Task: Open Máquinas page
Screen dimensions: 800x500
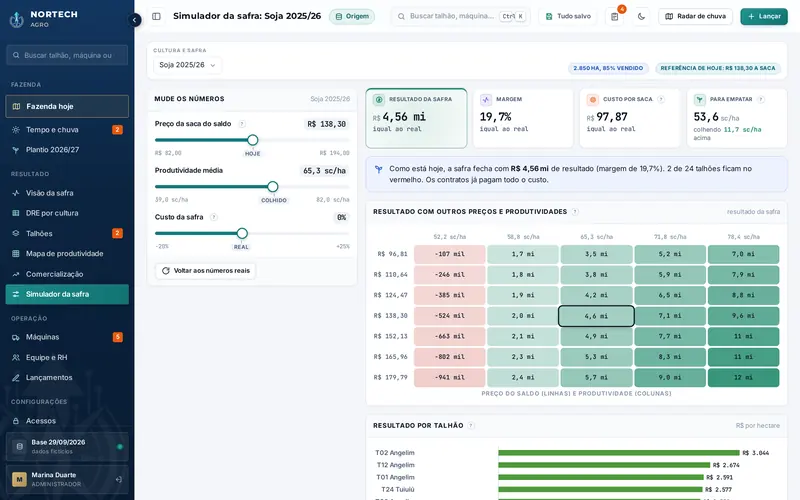Action: [67, 337]
